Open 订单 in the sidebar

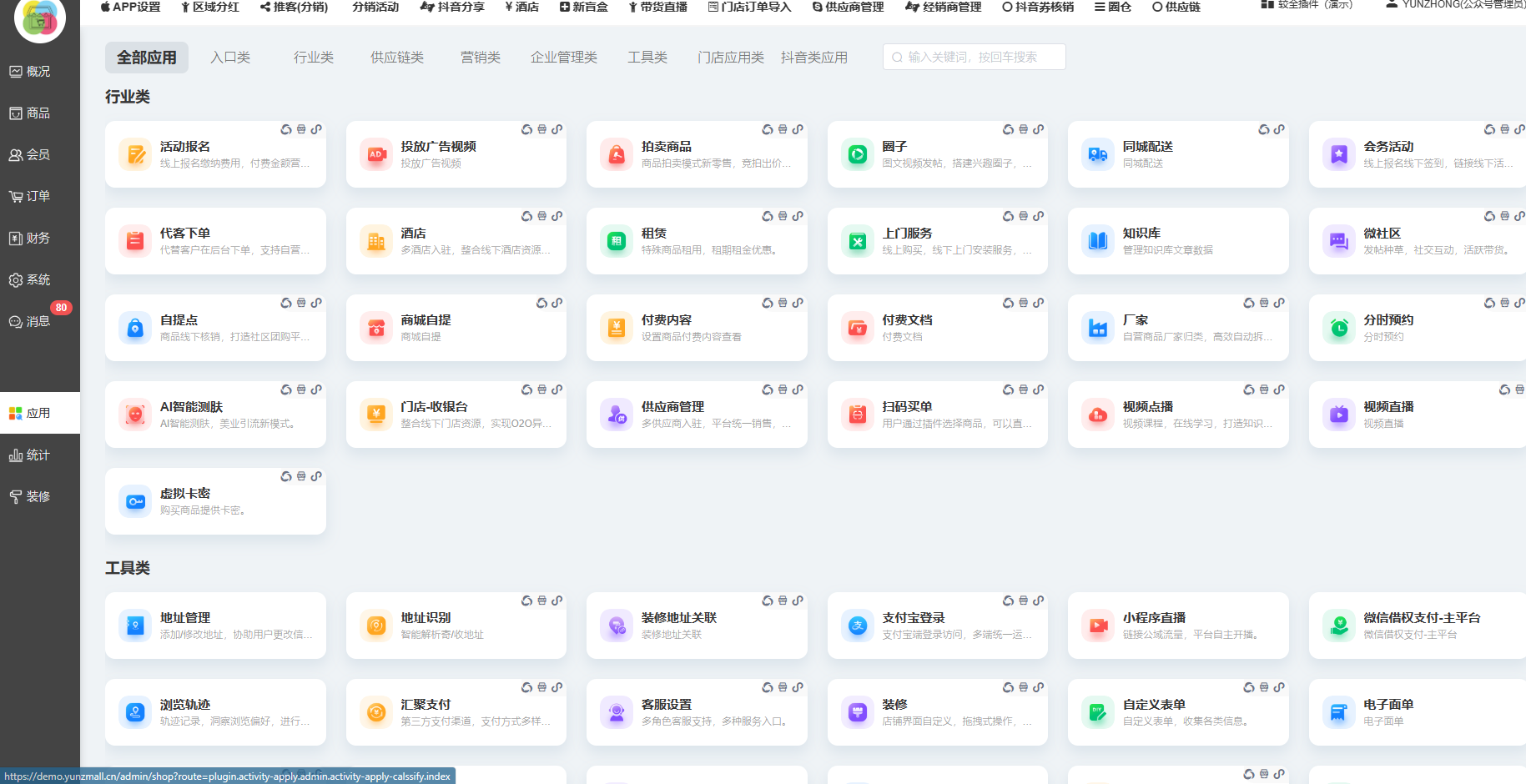40,196
